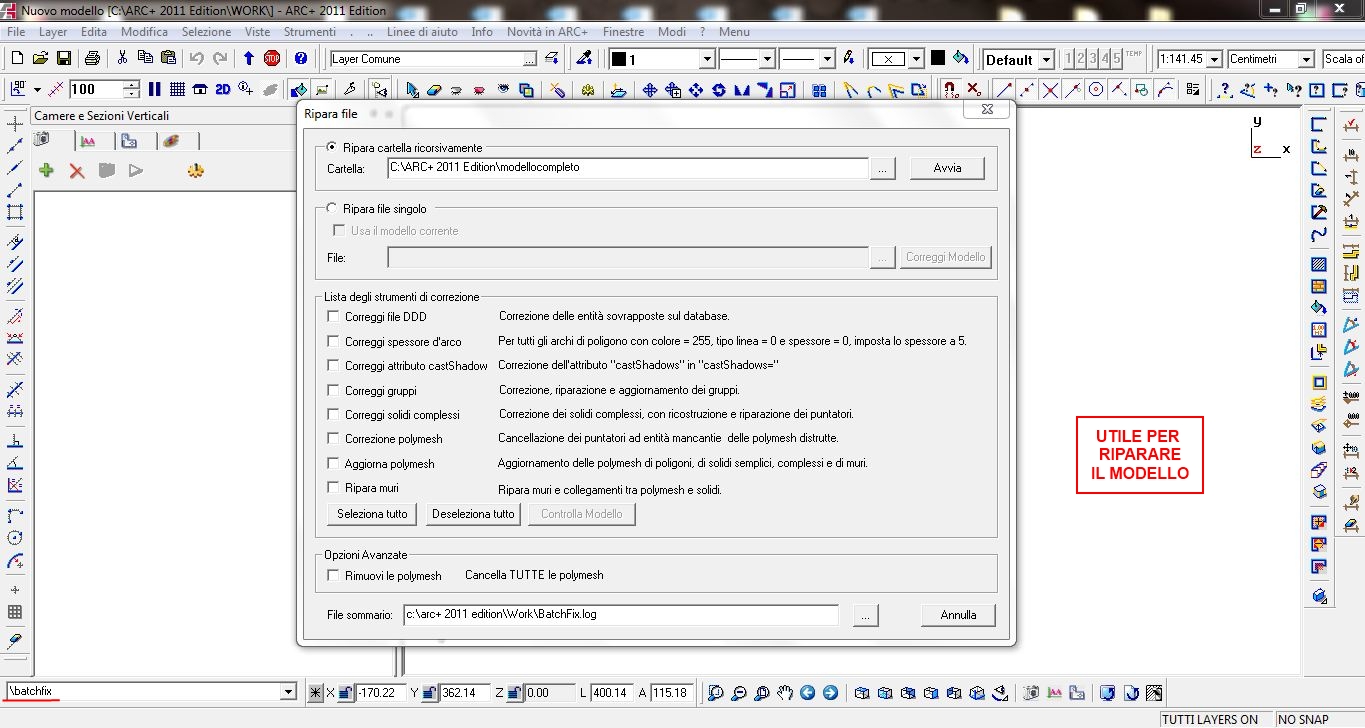1365x728 pixels.
Task: Click the four-arrow move icon
Action: 650,90
